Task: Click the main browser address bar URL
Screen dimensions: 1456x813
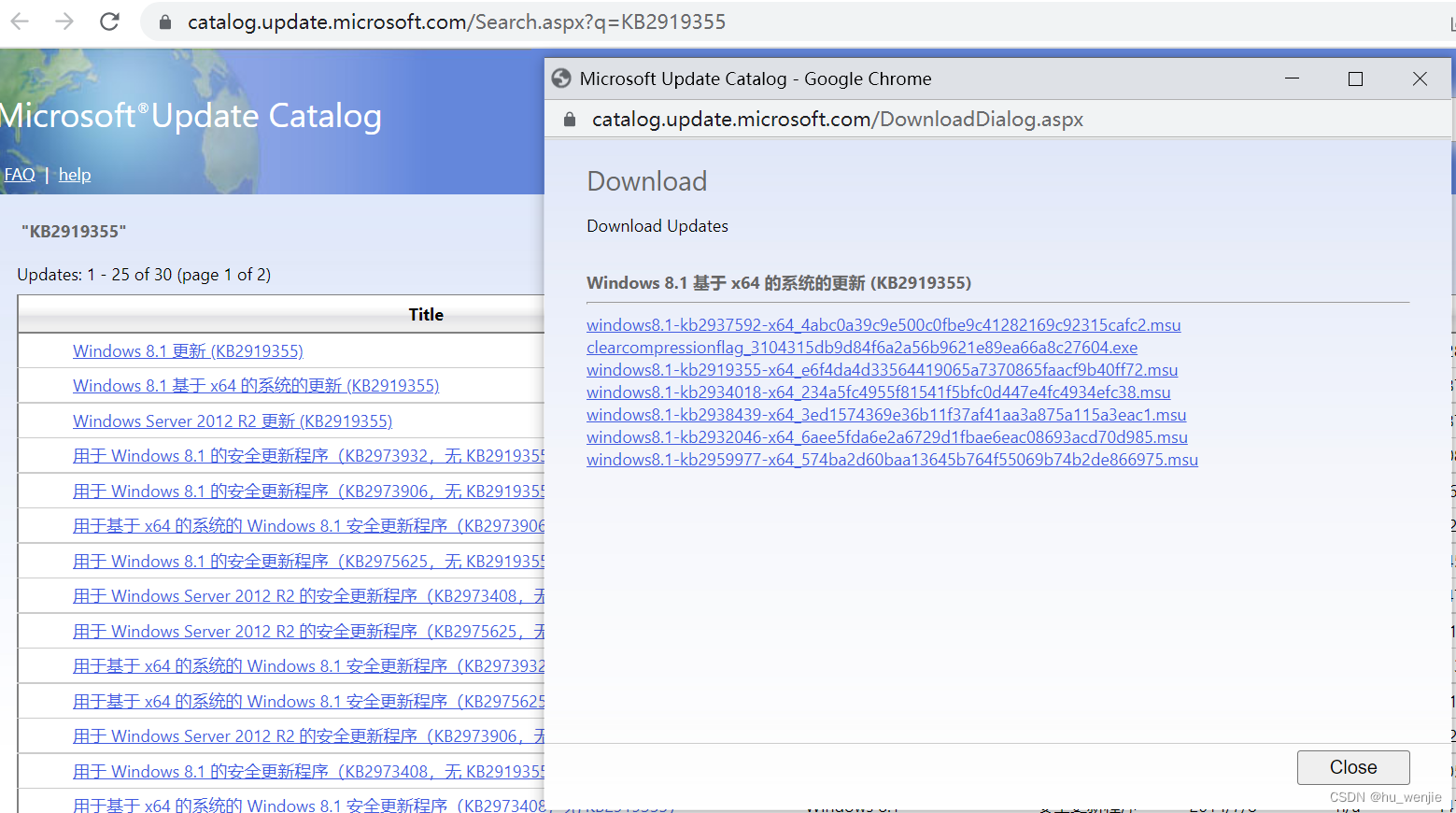Action: pyautogui.click(x=457, y=21)
